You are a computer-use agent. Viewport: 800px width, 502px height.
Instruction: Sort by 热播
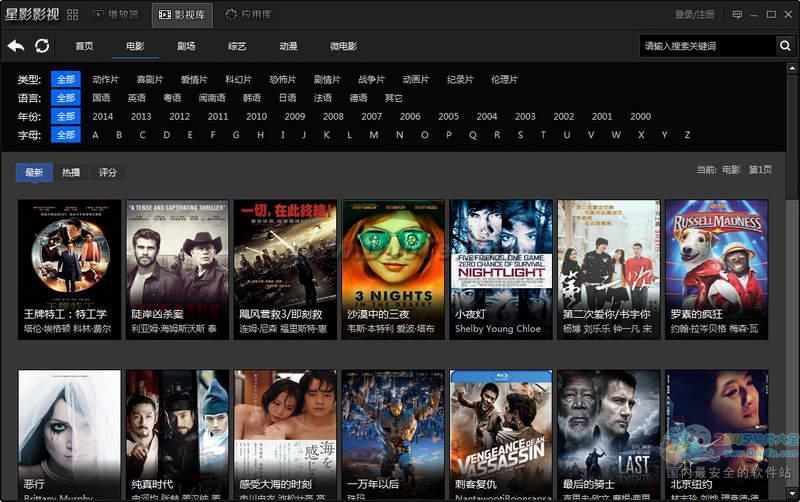(x=71, y=172)
